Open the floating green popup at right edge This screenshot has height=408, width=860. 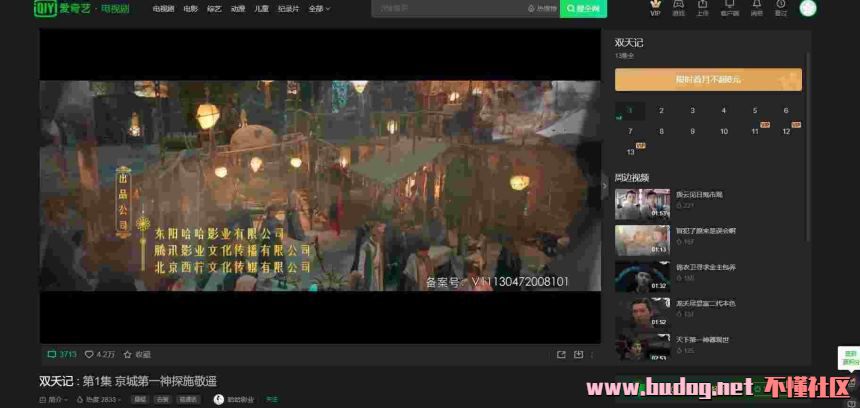(848, 358)
